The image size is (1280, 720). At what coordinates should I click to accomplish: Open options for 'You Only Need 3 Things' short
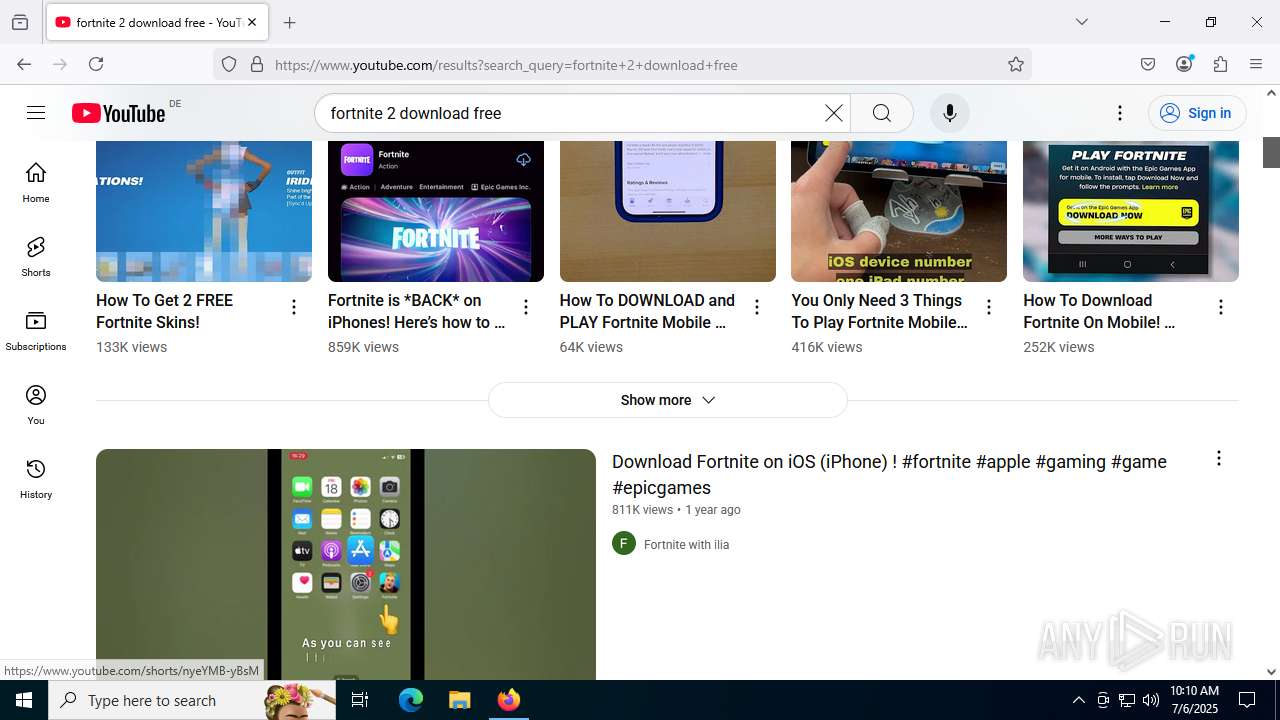click(989, 307)
